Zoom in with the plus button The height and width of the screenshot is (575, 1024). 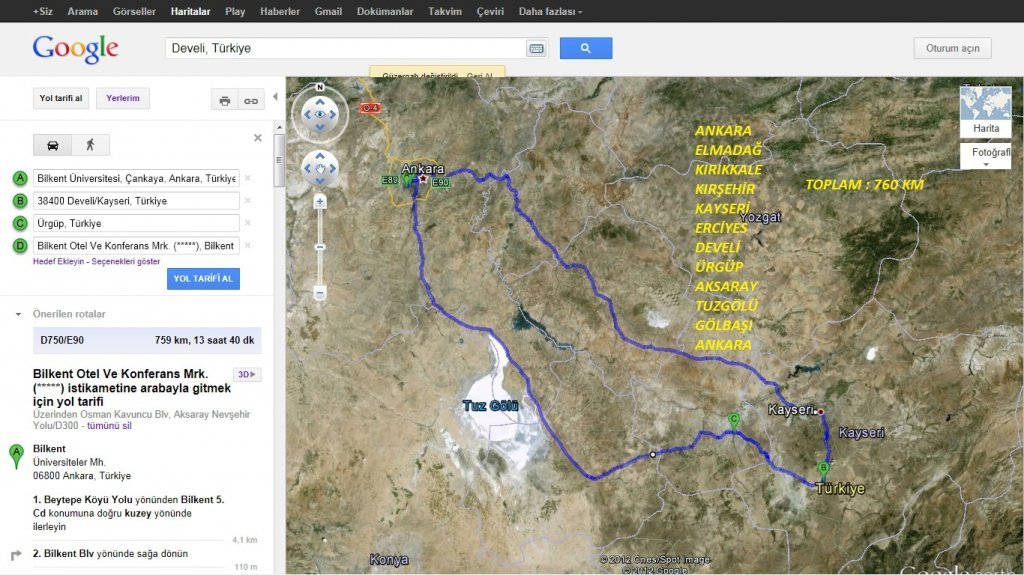point(320,202)
